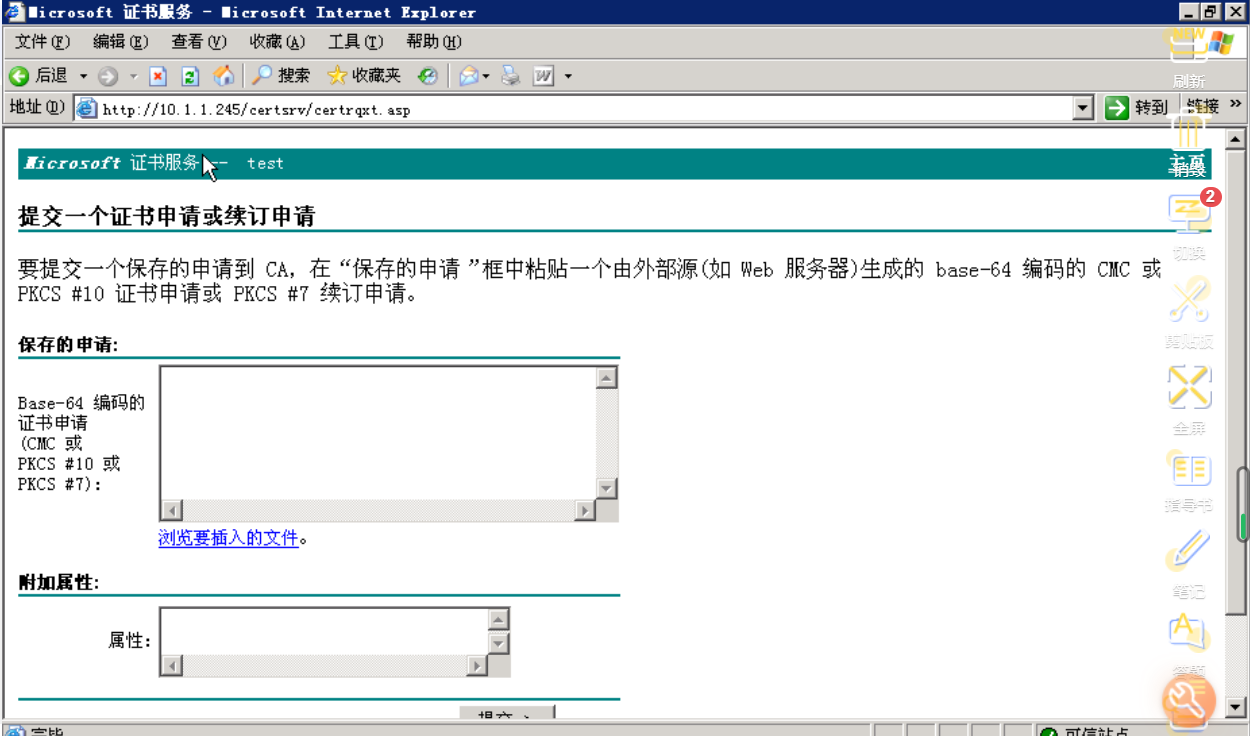
Task: Click the Forward arrow button
Action: [x=108, y=76]
